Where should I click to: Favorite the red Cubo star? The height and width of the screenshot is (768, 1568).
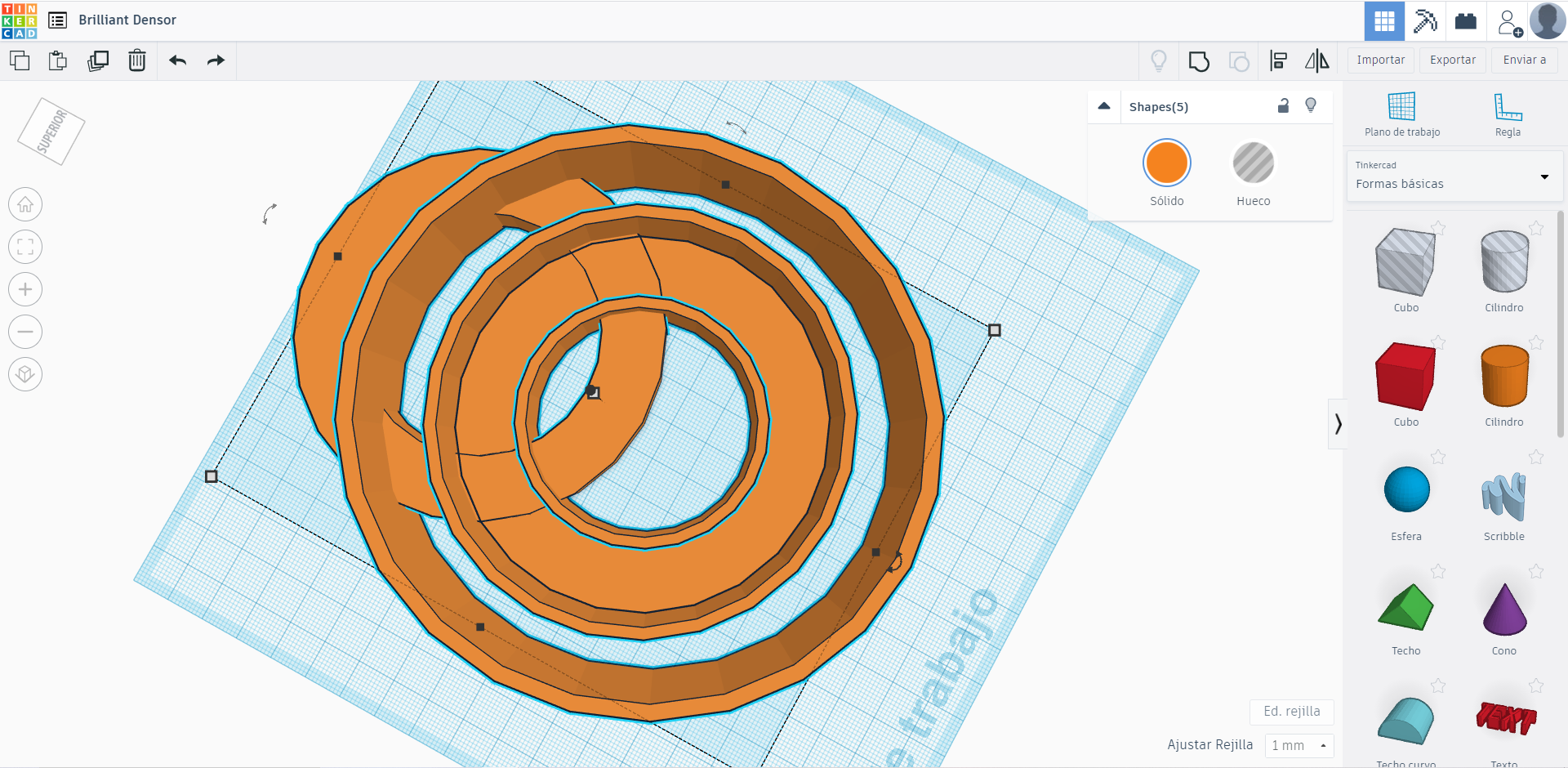point(1438,342)
